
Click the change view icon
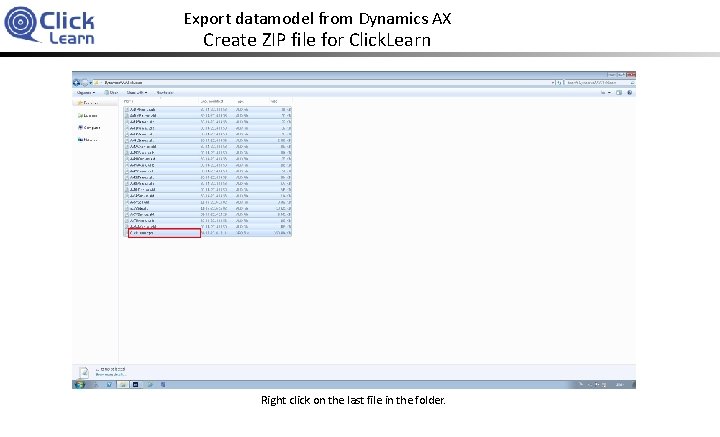(x=603, y=93)
